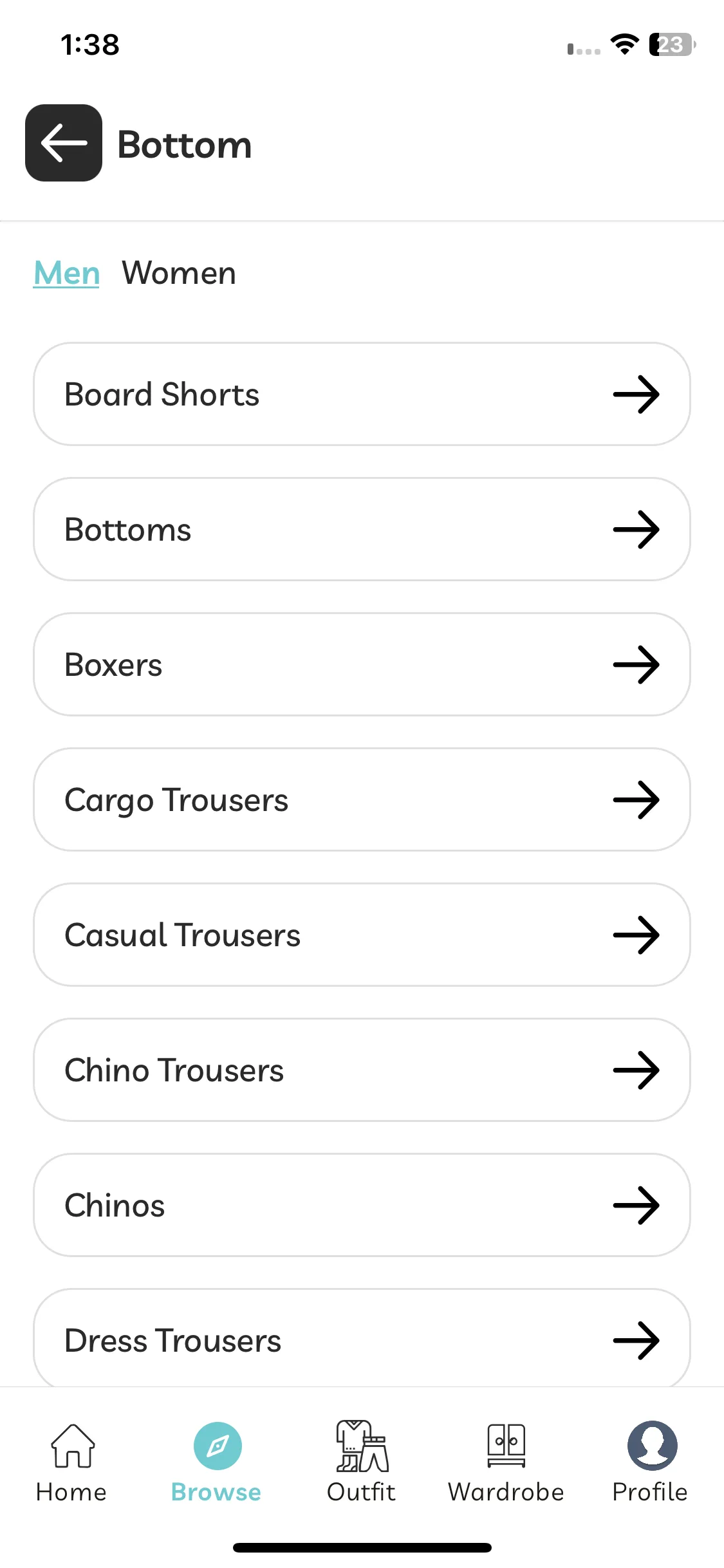Open Cargo Trousers category

pyautogui.click(x=362, y=799)
